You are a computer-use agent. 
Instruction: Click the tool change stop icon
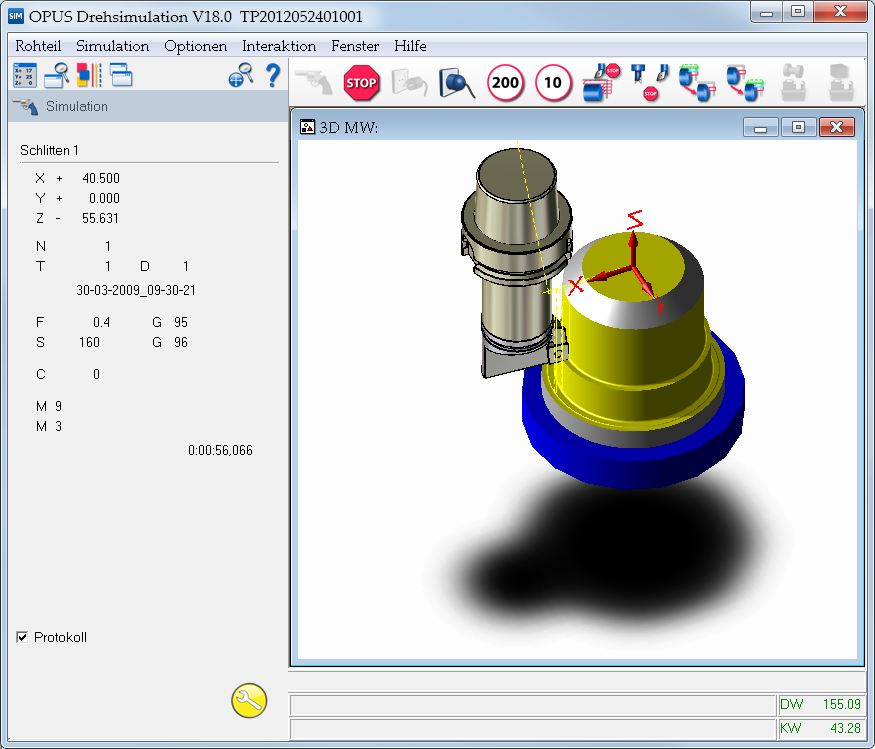[x=650, y=83]
